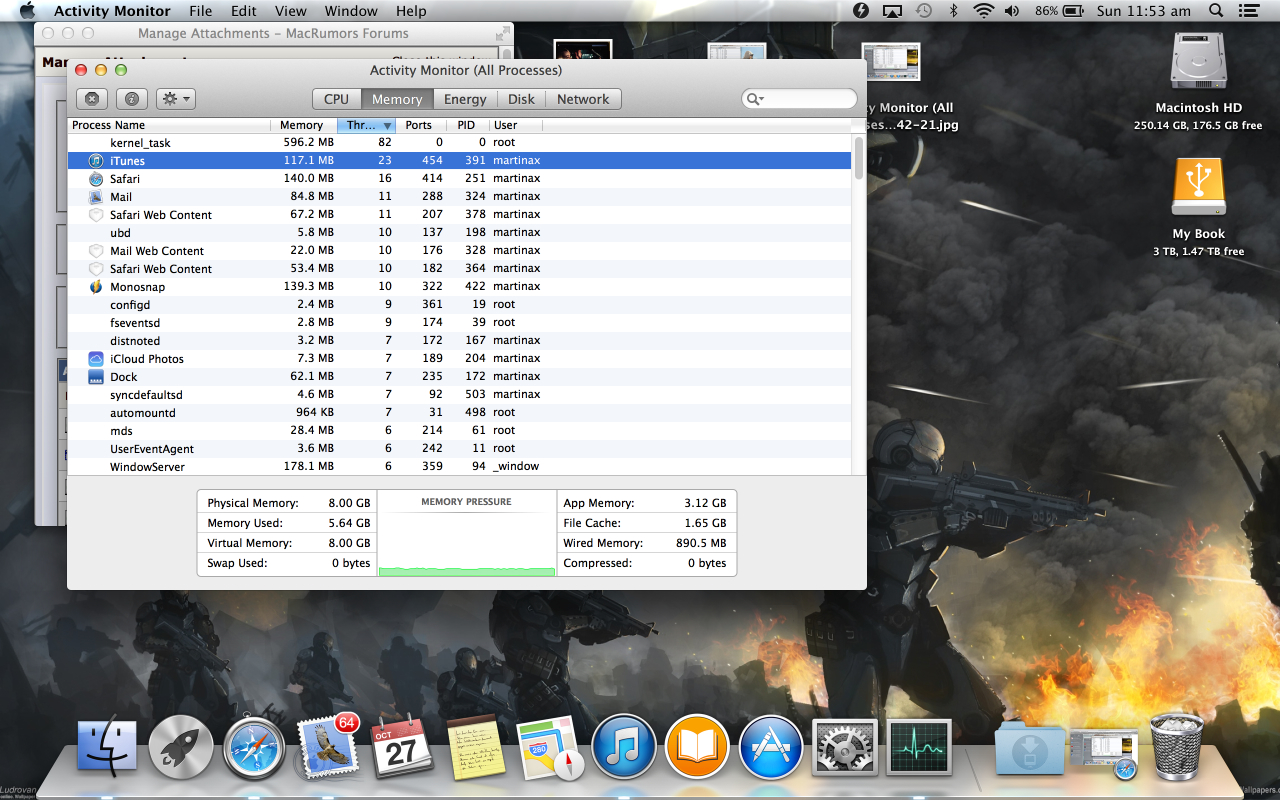Viewport: 1280px width, 800px height.
Task: Click the iTunes process icon in list
Action: pyautogui.click(x=96, y=161)
